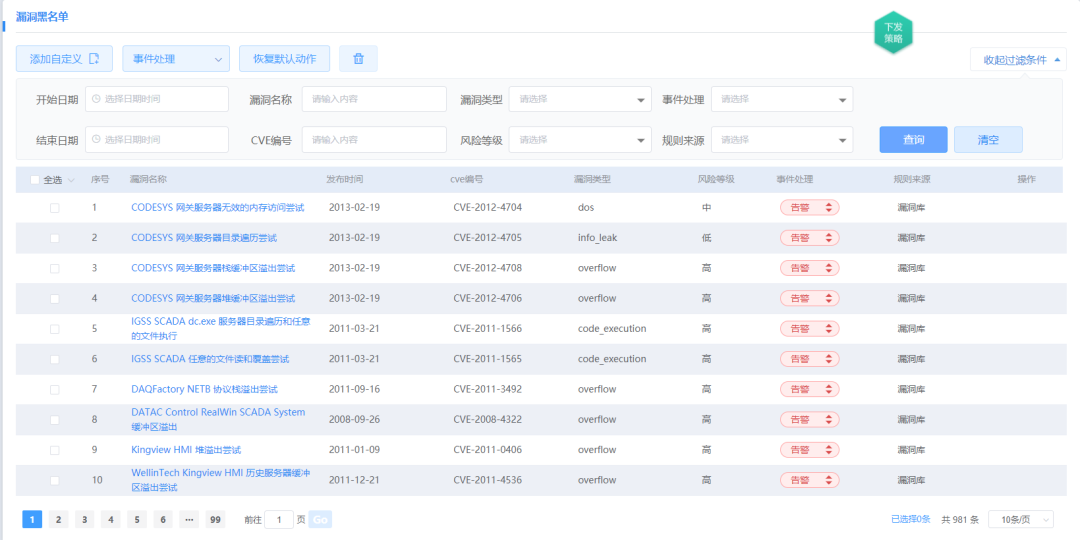This screenshot has width=1080, height=540.
Task: Click the green 下发策略 hexagon badge
Action: (893, 33)
